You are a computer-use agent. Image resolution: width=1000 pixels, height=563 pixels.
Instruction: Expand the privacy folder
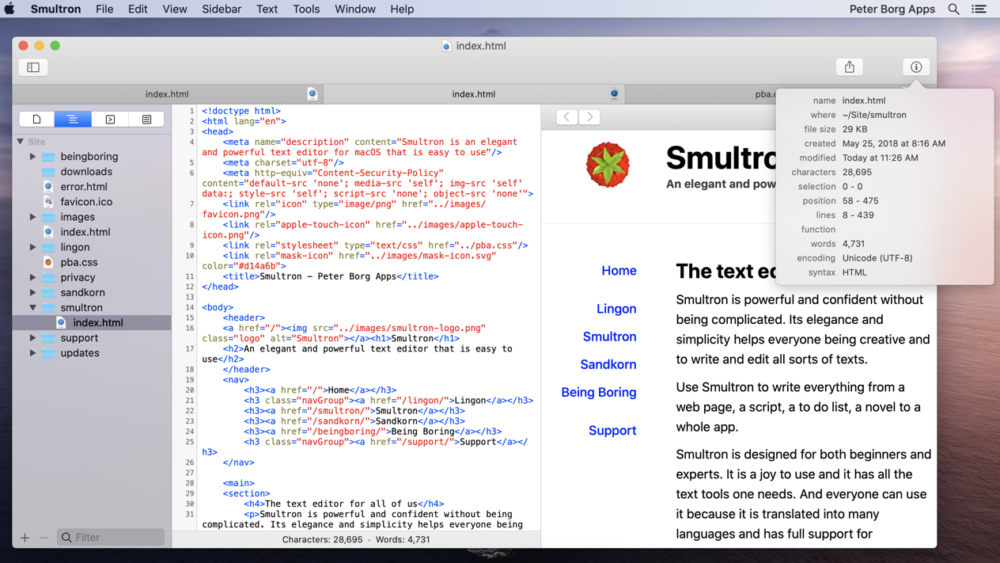33,277
